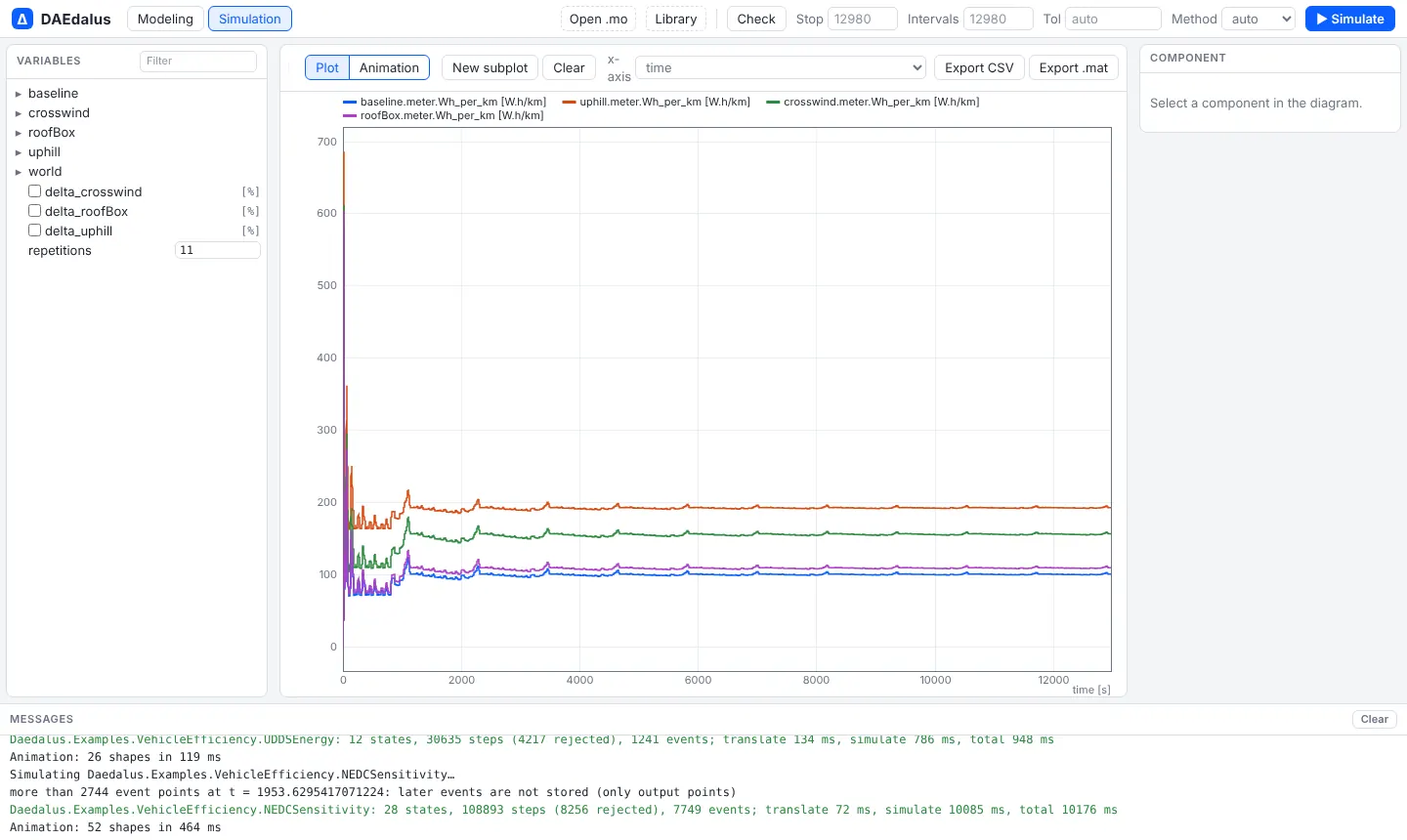Viewport: 1407px width, 840px height.
Task: Enable the delta_crosswind checkbox
Action: click(35, 191)
